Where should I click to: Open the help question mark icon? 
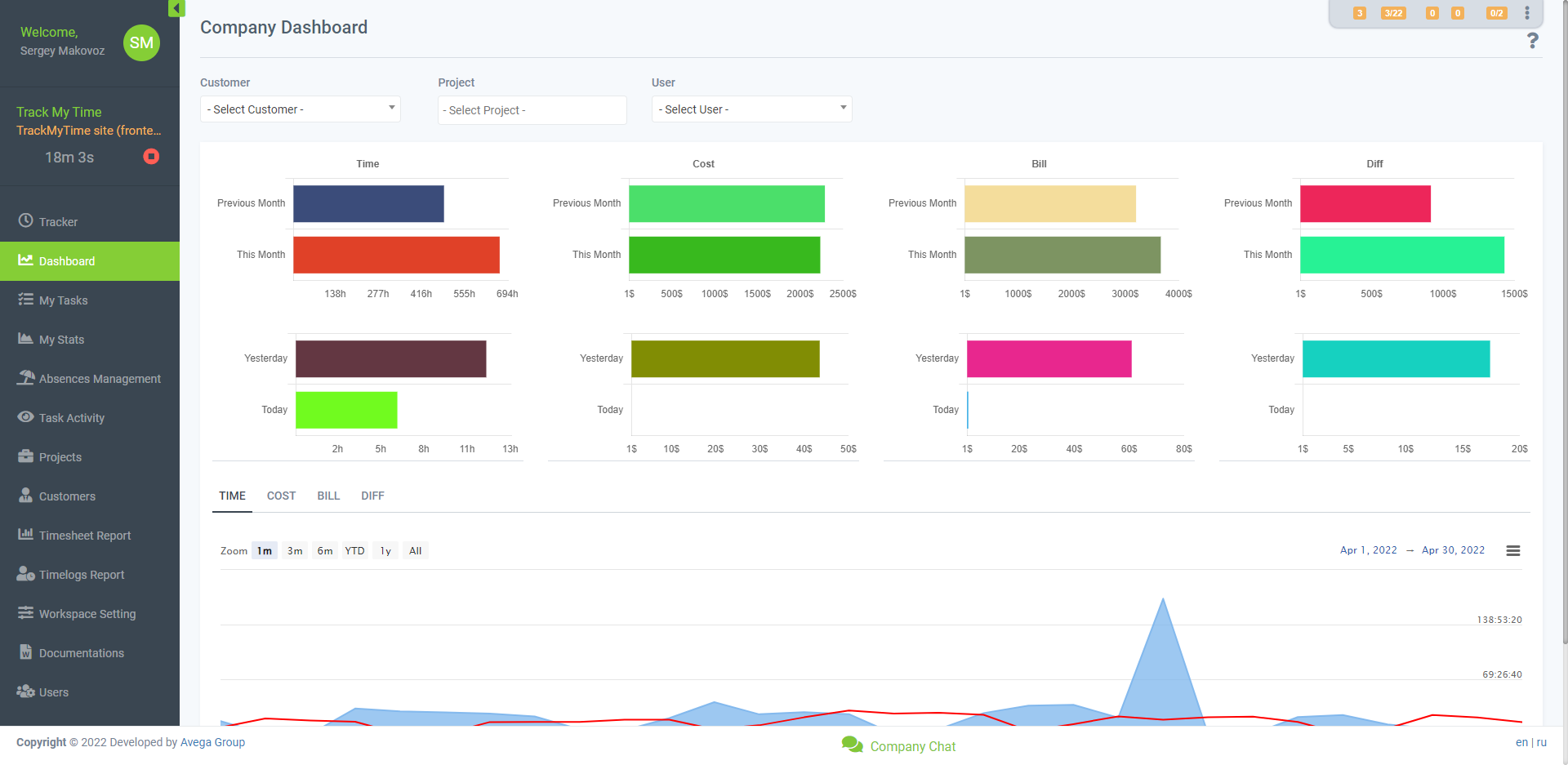point(1532,41)
